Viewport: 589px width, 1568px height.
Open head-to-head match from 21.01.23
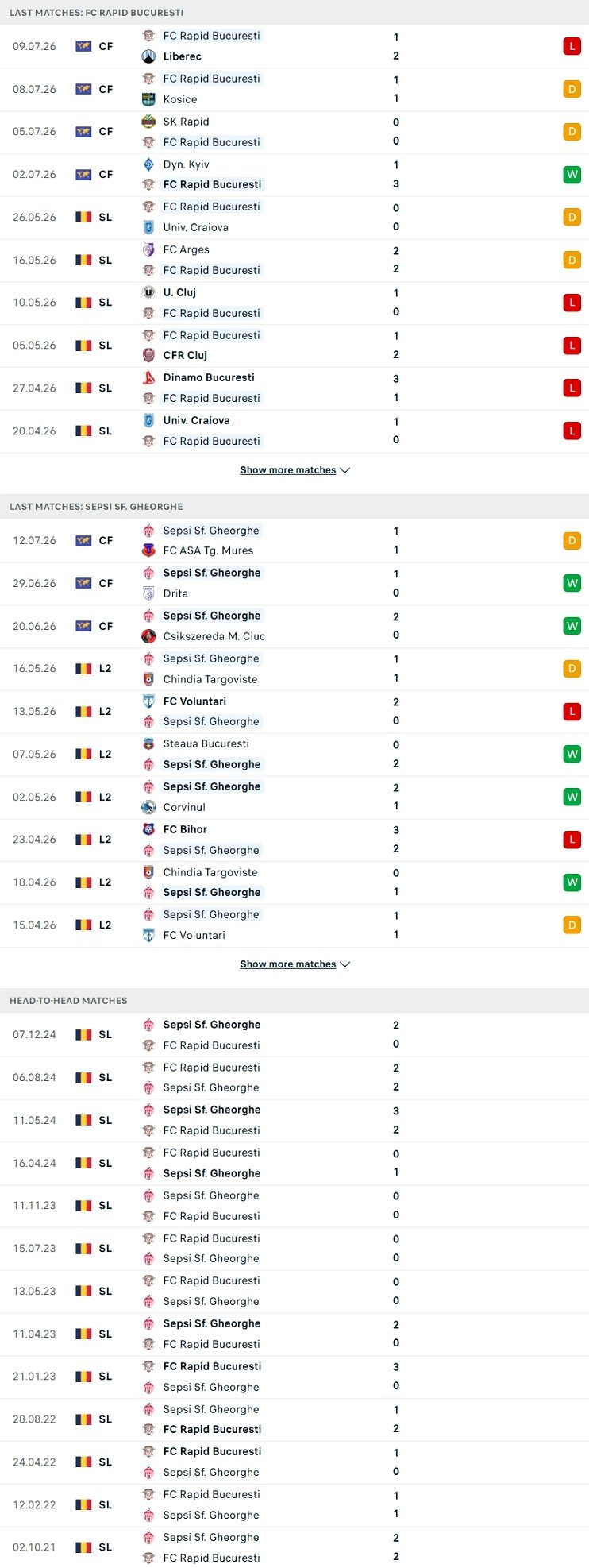point(294,1377)
